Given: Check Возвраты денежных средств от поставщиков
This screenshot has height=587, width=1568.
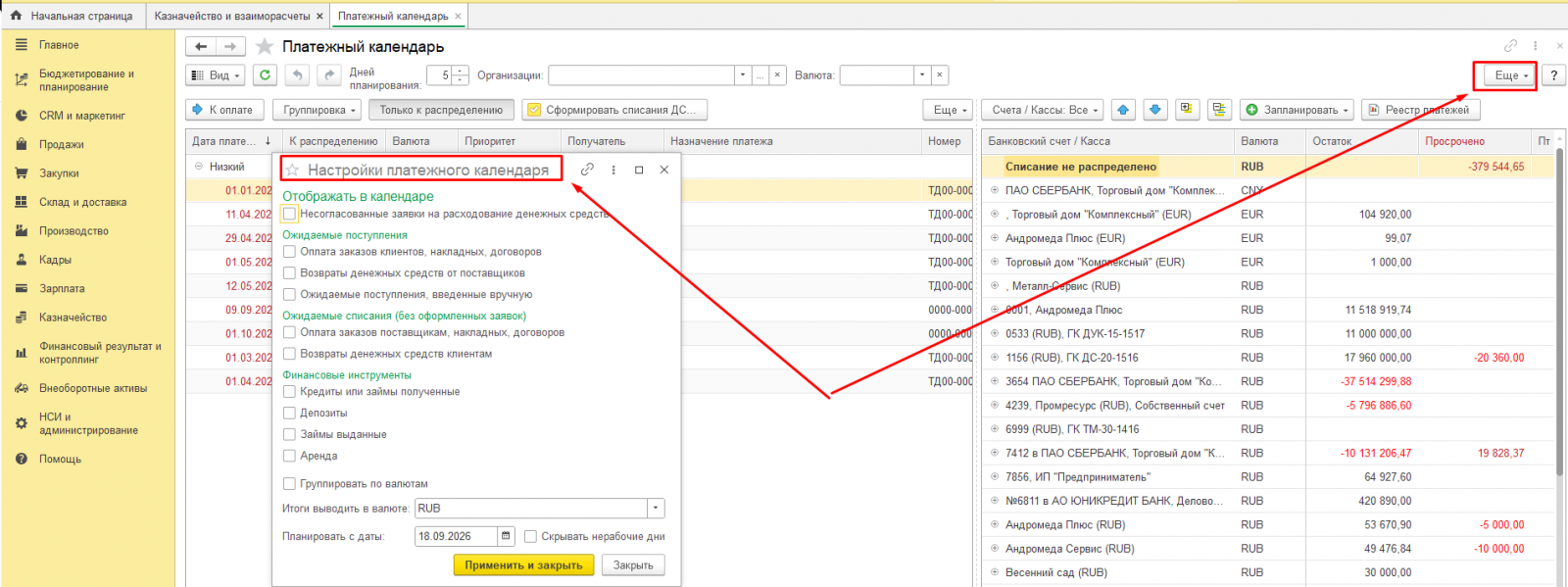Looking at the screenshot, I should click(289, 273).
